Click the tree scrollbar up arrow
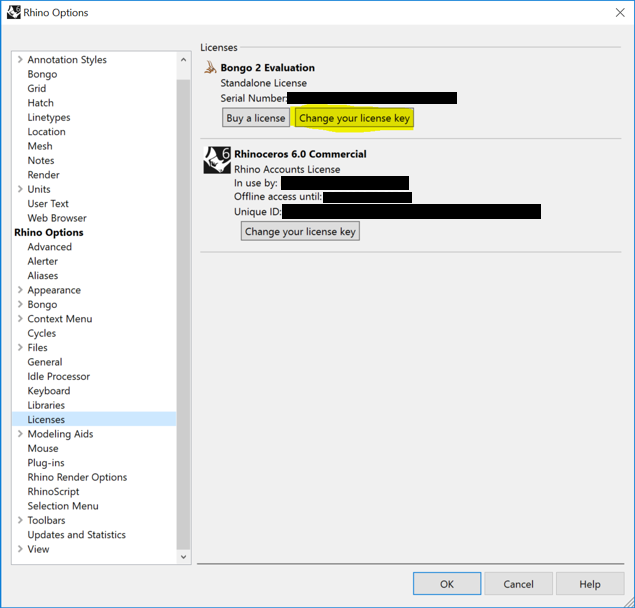635x608 pixels. tap(183, 60)
